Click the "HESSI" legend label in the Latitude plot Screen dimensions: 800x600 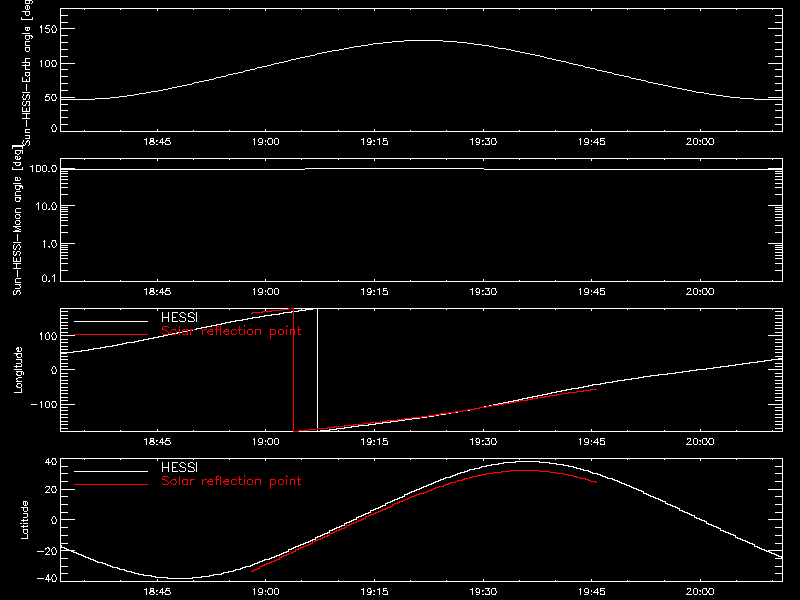tap(179, 467)
